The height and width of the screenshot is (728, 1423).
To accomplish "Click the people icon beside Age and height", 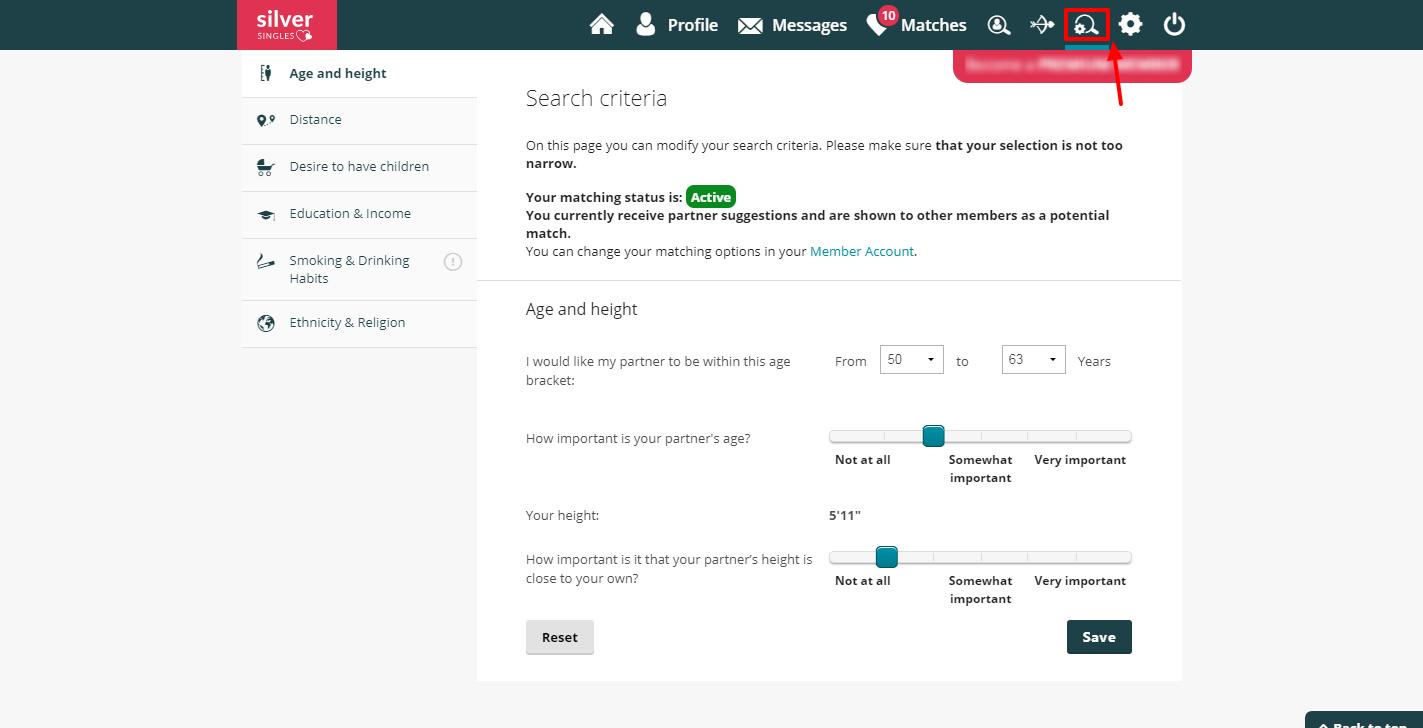I will coord(265,73).
